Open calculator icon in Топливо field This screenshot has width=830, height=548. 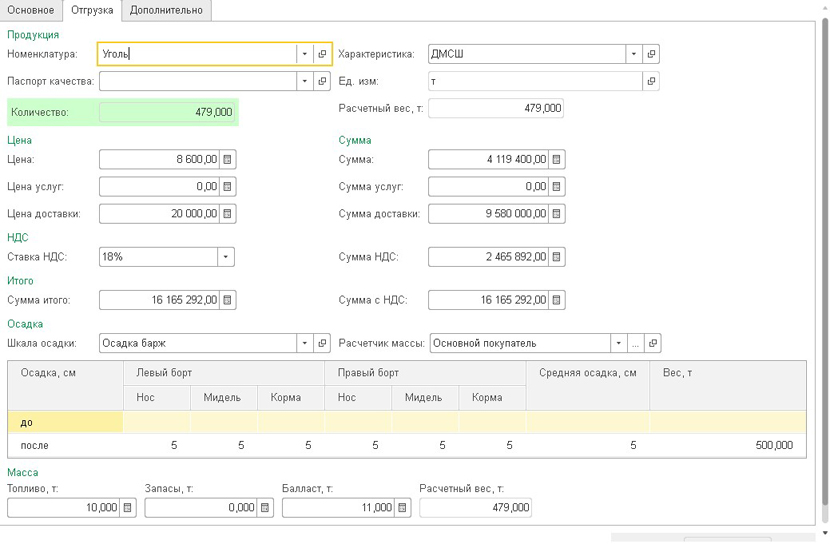128,508
